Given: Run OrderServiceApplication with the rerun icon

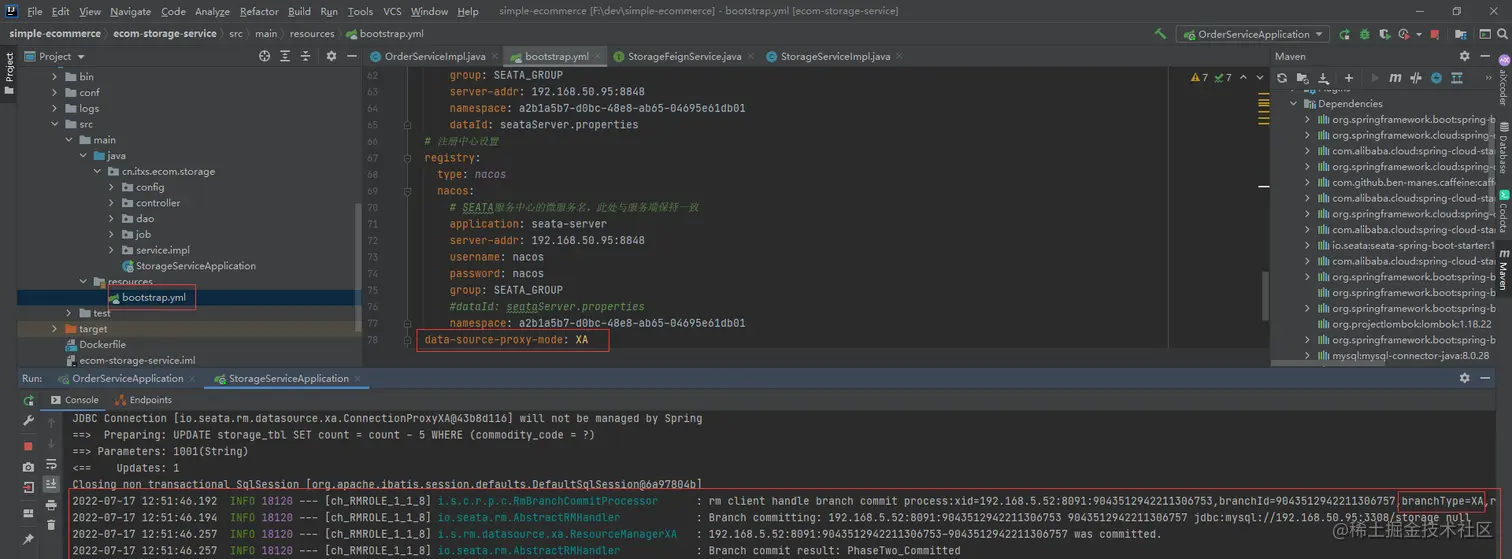Looking at the screenshot, I should coord(1344,34).
